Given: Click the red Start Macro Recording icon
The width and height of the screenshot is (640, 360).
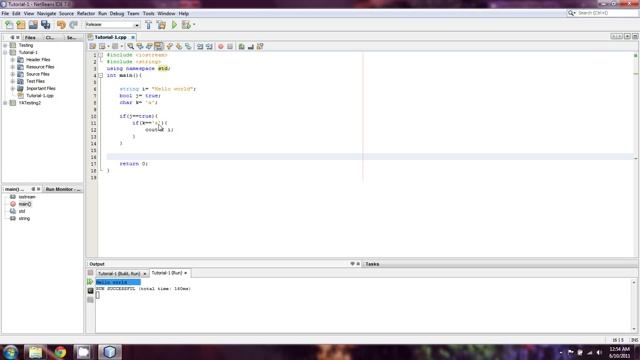Looking at the screenshot, I should tap(221, 47).
